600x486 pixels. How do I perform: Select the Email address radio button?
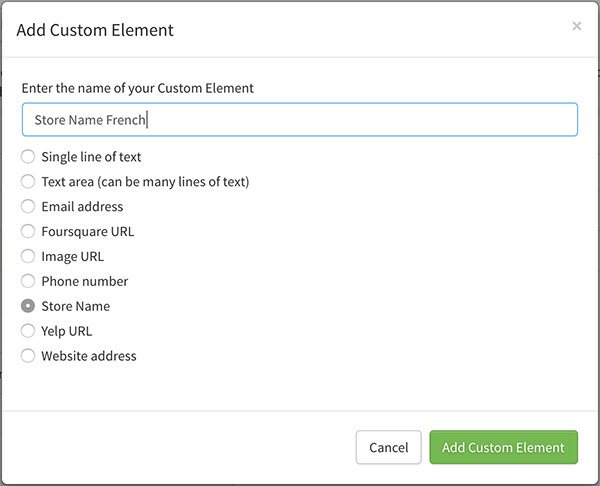(x=28, y=206)
